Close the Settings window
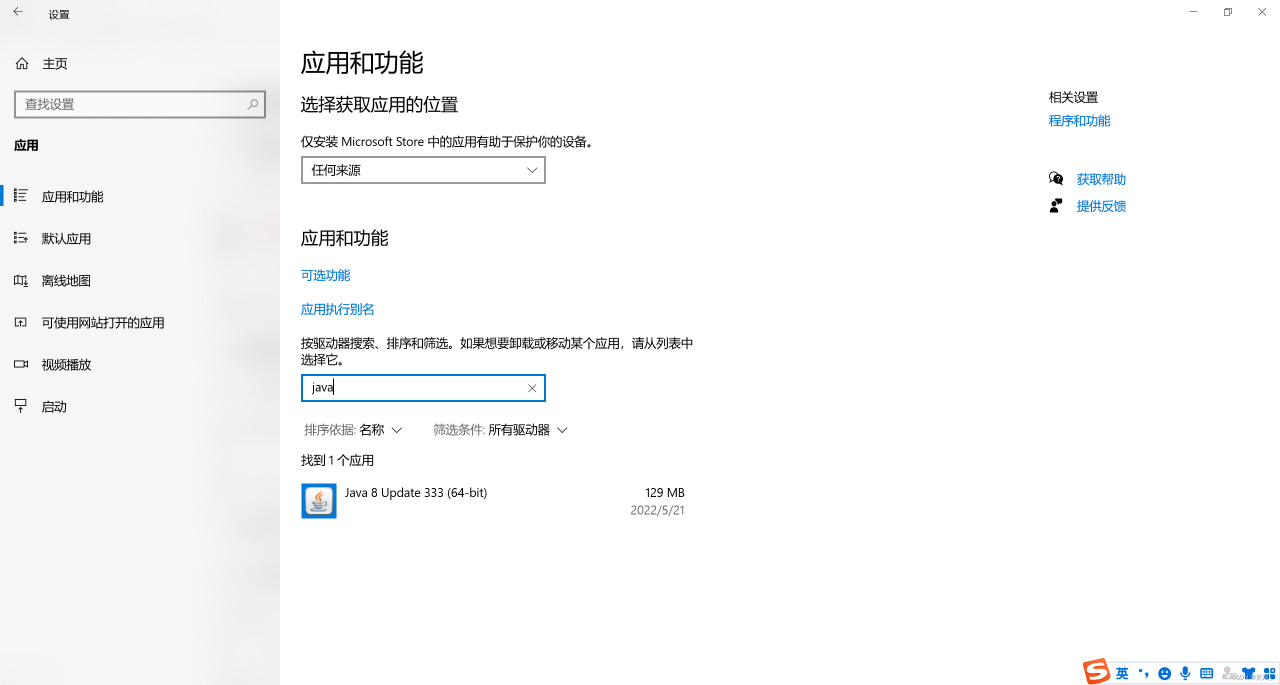 coord(1262,12)
